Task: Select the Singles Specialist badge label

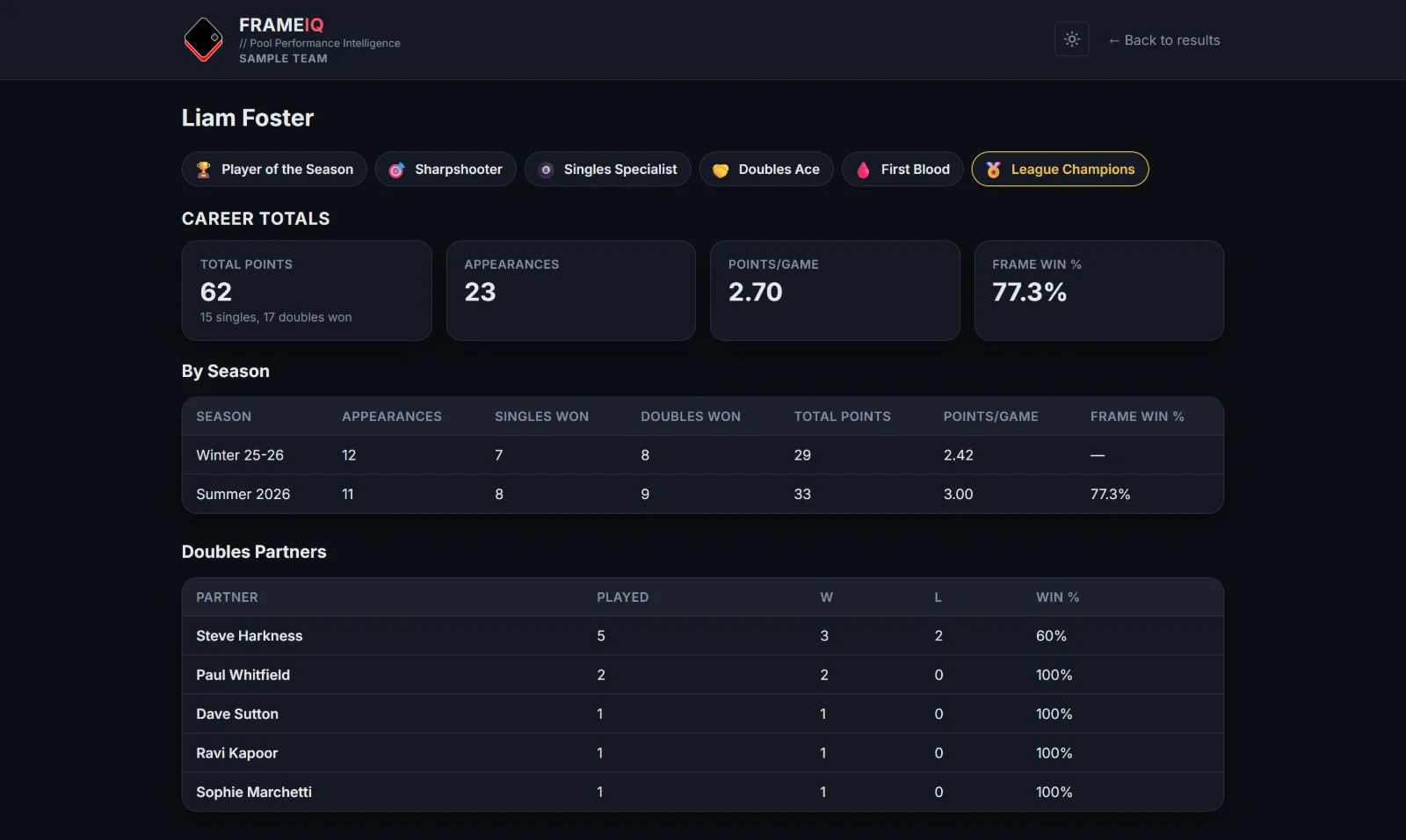Action: [x=620, y=170]
